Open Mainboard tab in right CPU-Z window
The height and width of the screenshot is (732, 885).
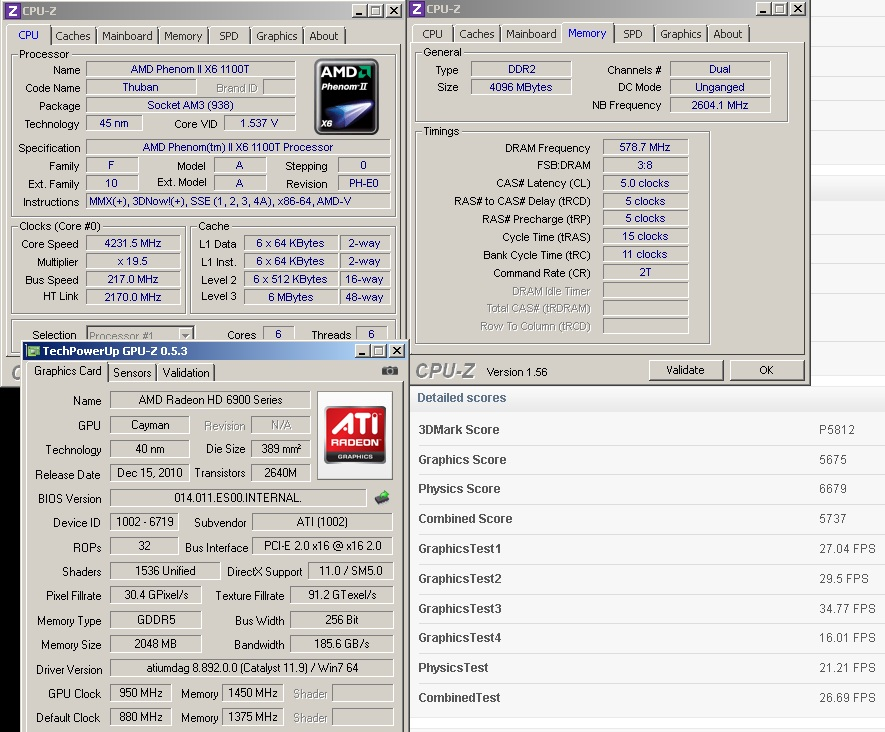click(x=531, y=34)
